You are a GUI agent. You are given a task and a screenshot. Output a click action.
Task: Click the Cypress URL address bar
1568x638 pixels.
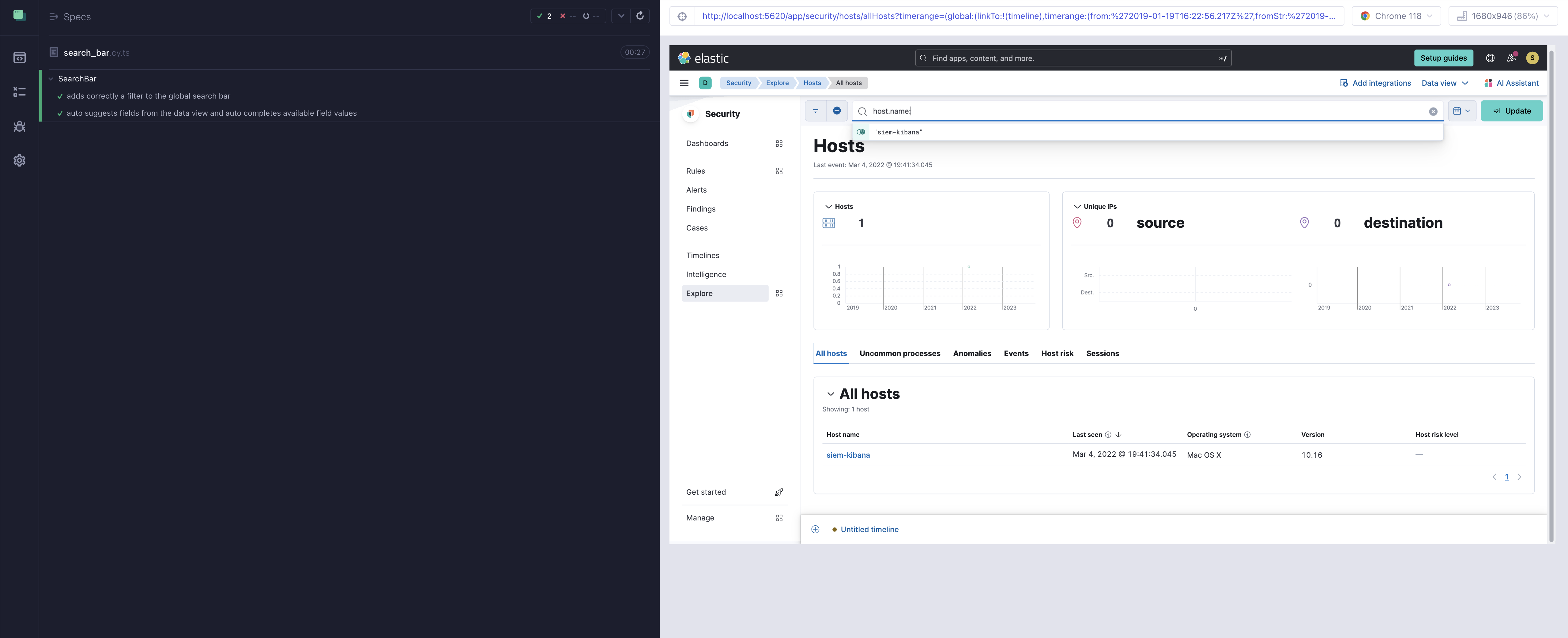[1018, 17]
